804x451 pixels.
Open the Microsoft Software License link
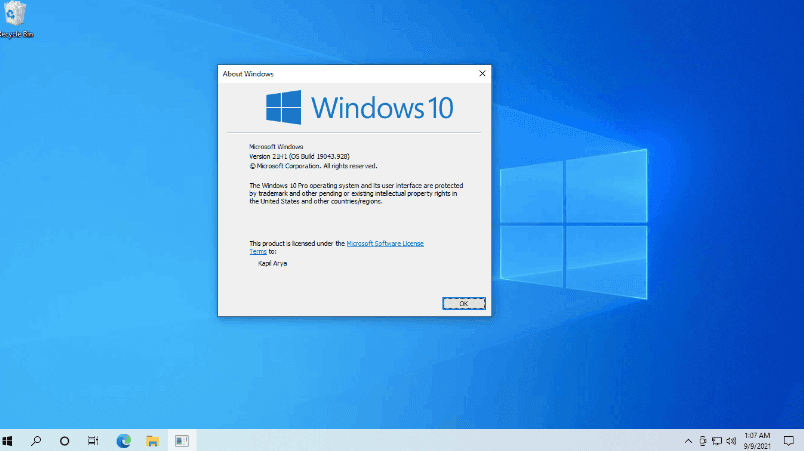point(385,243)
